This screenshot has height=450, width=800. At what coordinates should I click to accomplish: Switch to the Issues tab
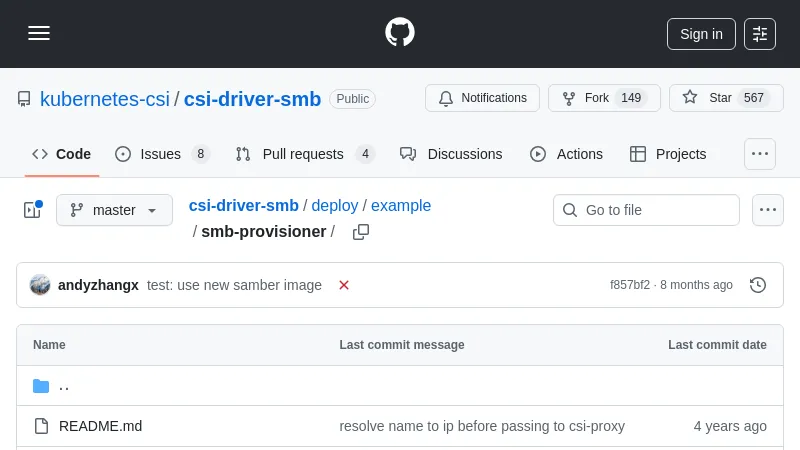pos(162,154)
